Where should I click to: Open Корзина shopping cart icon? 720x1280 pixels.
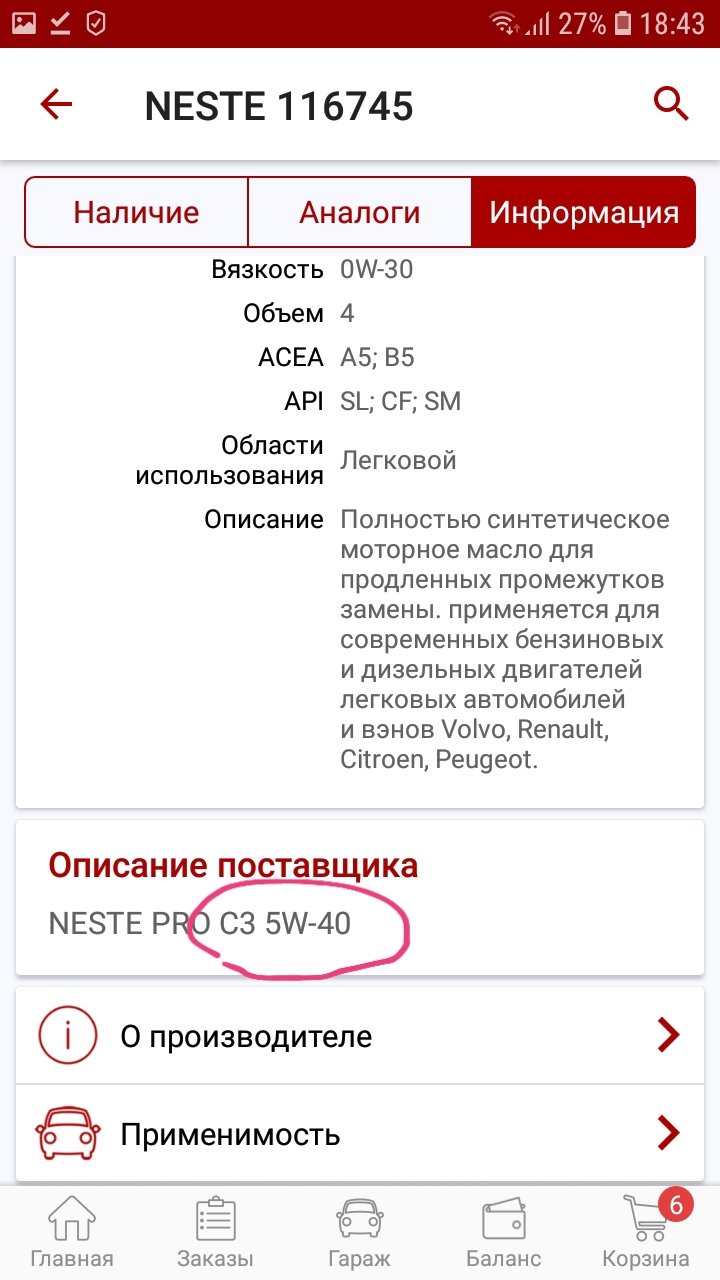(646, 1219)
